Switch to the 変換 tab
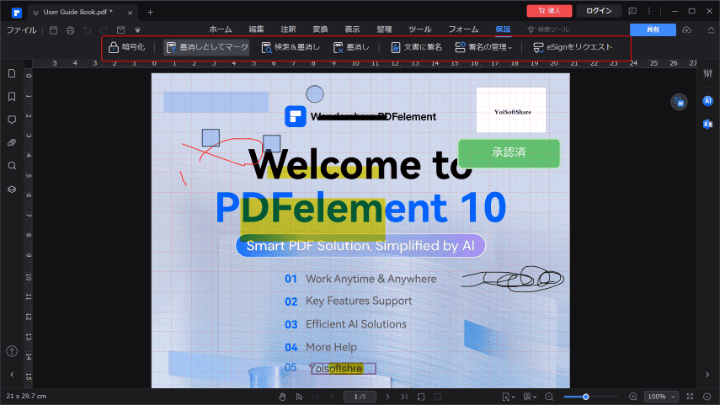The width and height of the screenshot is (720, 405). tap(321, 29)
